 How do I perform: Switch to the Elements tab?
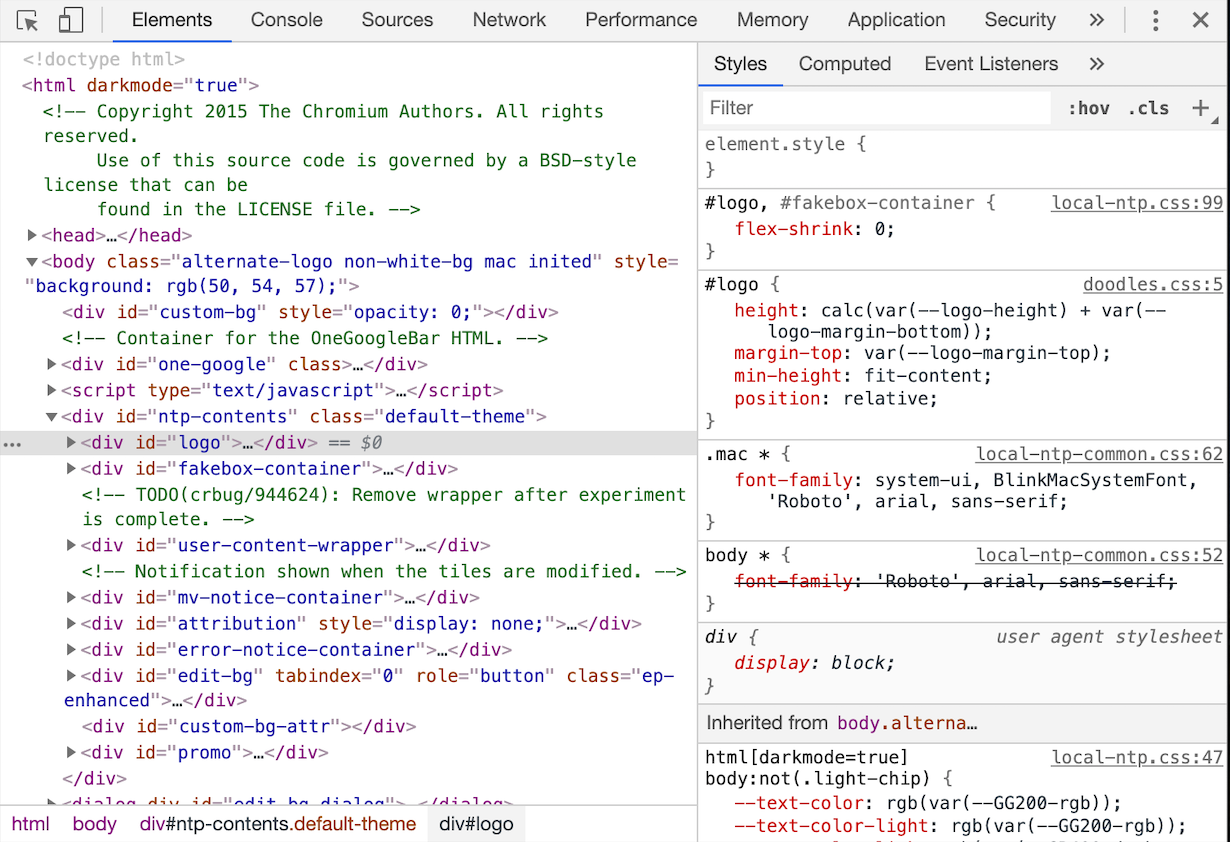click(x=172, y=20)
